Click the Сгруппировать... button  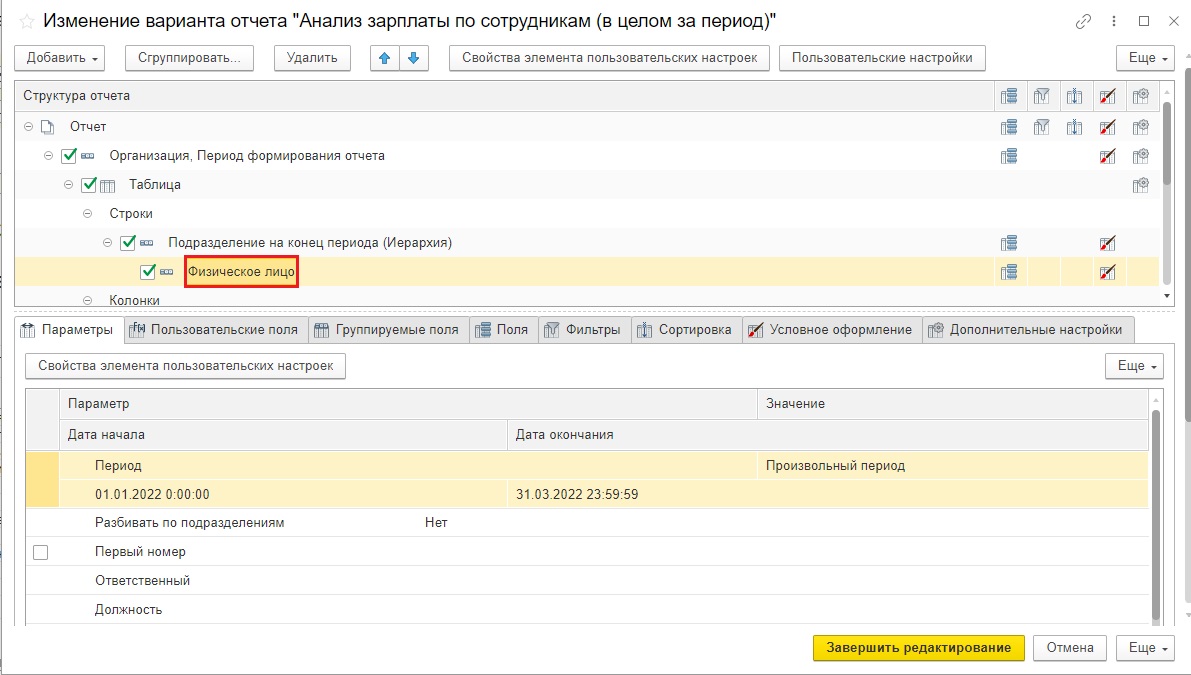coord(189,58)
